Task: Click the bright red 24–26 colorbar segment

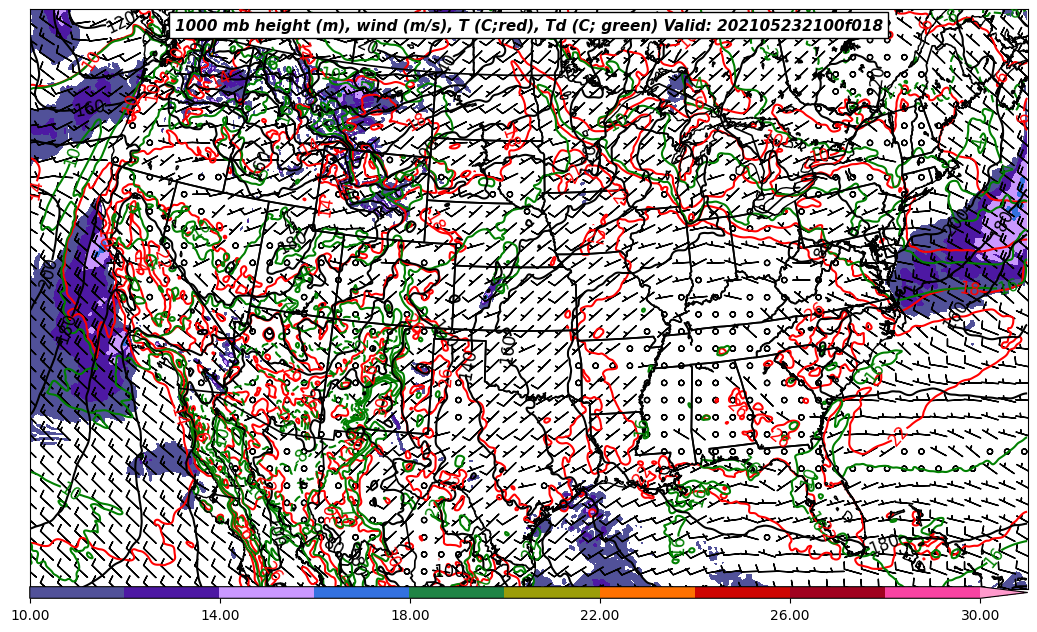Action: (x=742, y=593)
